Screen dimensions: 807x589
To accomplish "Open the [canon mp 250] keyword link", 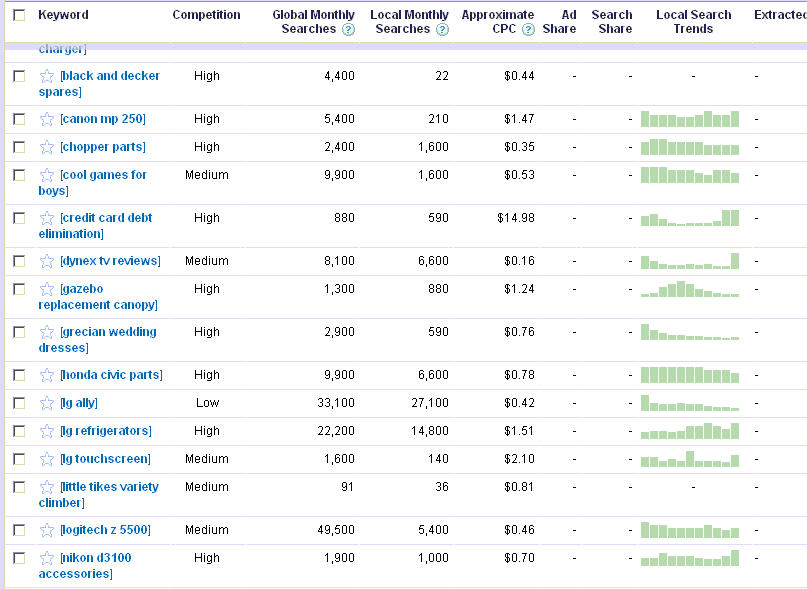I will [x=103, y=119].
